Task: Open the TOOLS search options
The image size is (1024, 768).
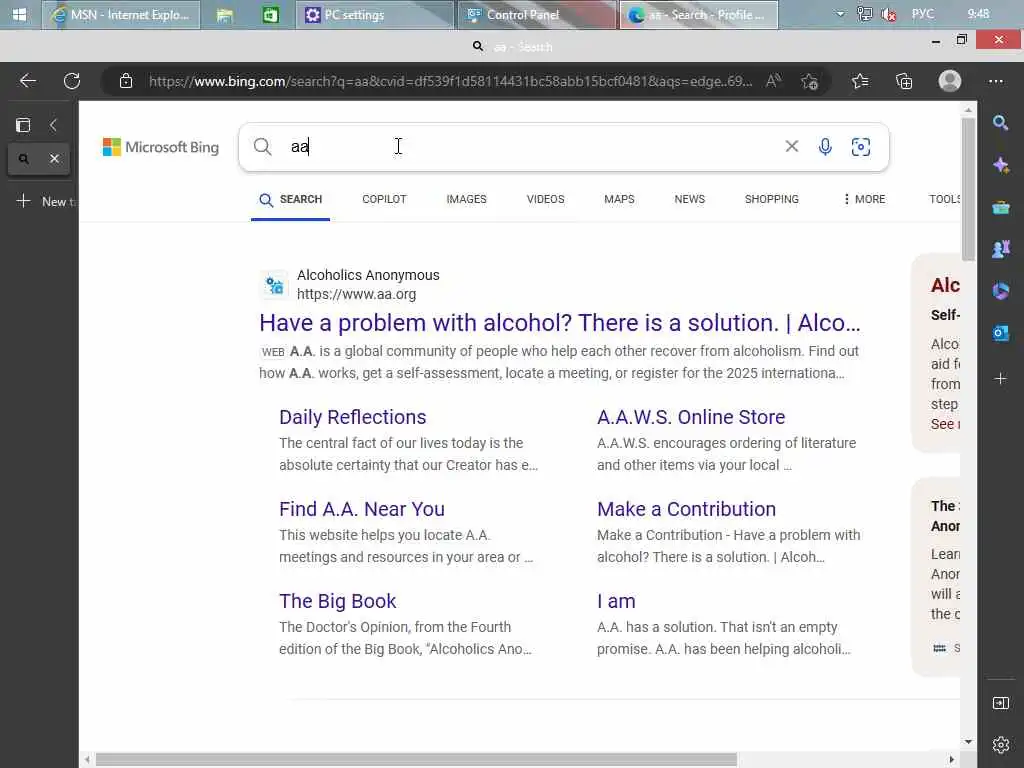Action: point(944,200)
